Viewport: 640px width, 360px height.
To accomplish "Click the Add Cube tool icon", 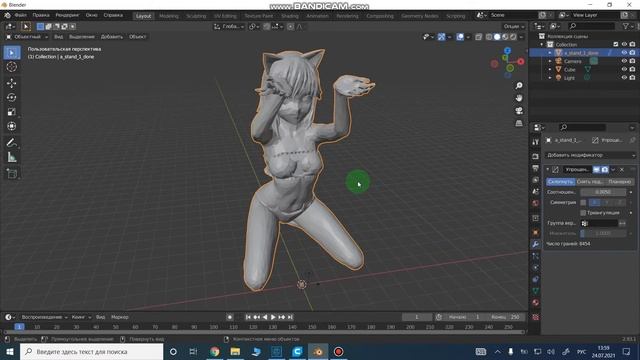I will [x=11, y=174].
